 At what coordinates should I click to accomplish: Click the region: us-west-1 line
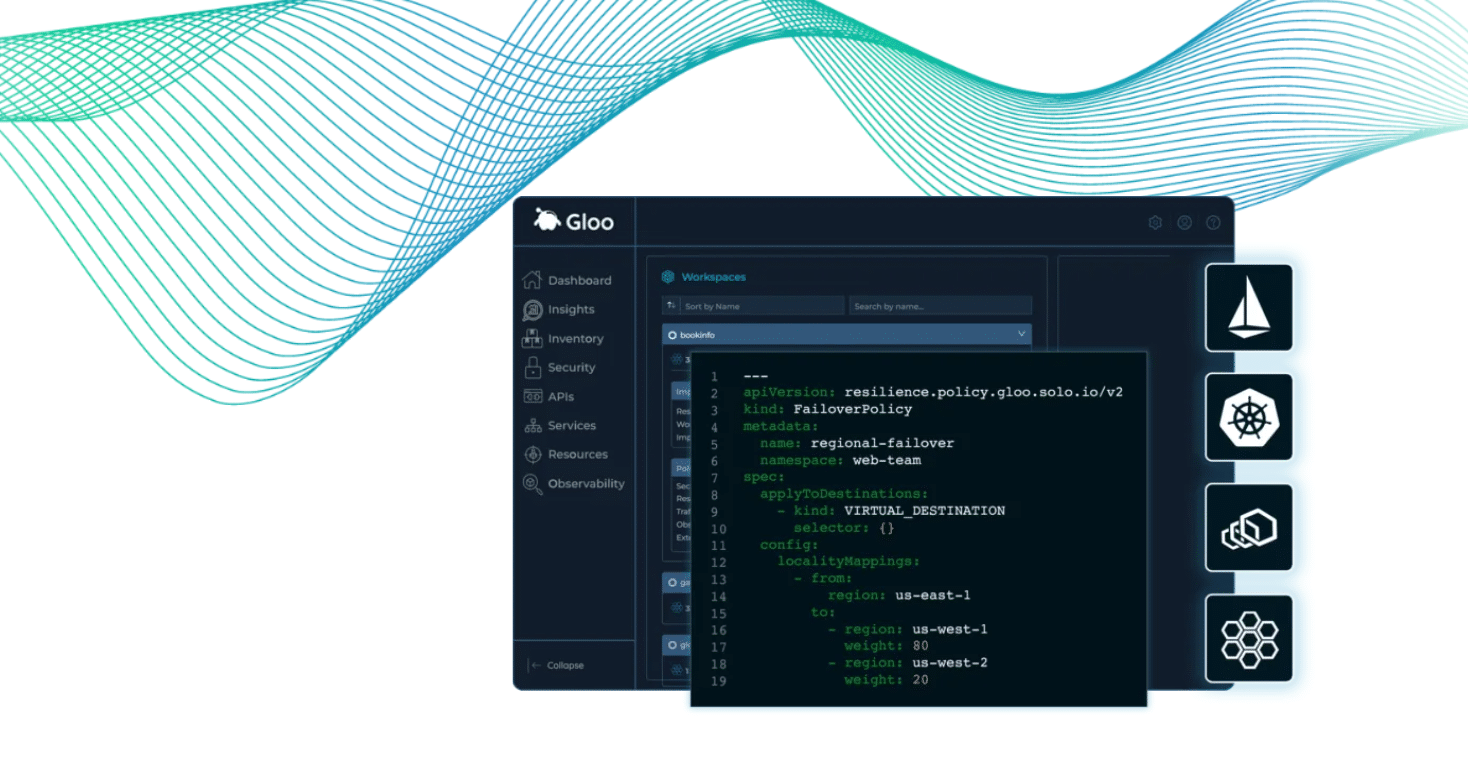[x=908, y=630]
